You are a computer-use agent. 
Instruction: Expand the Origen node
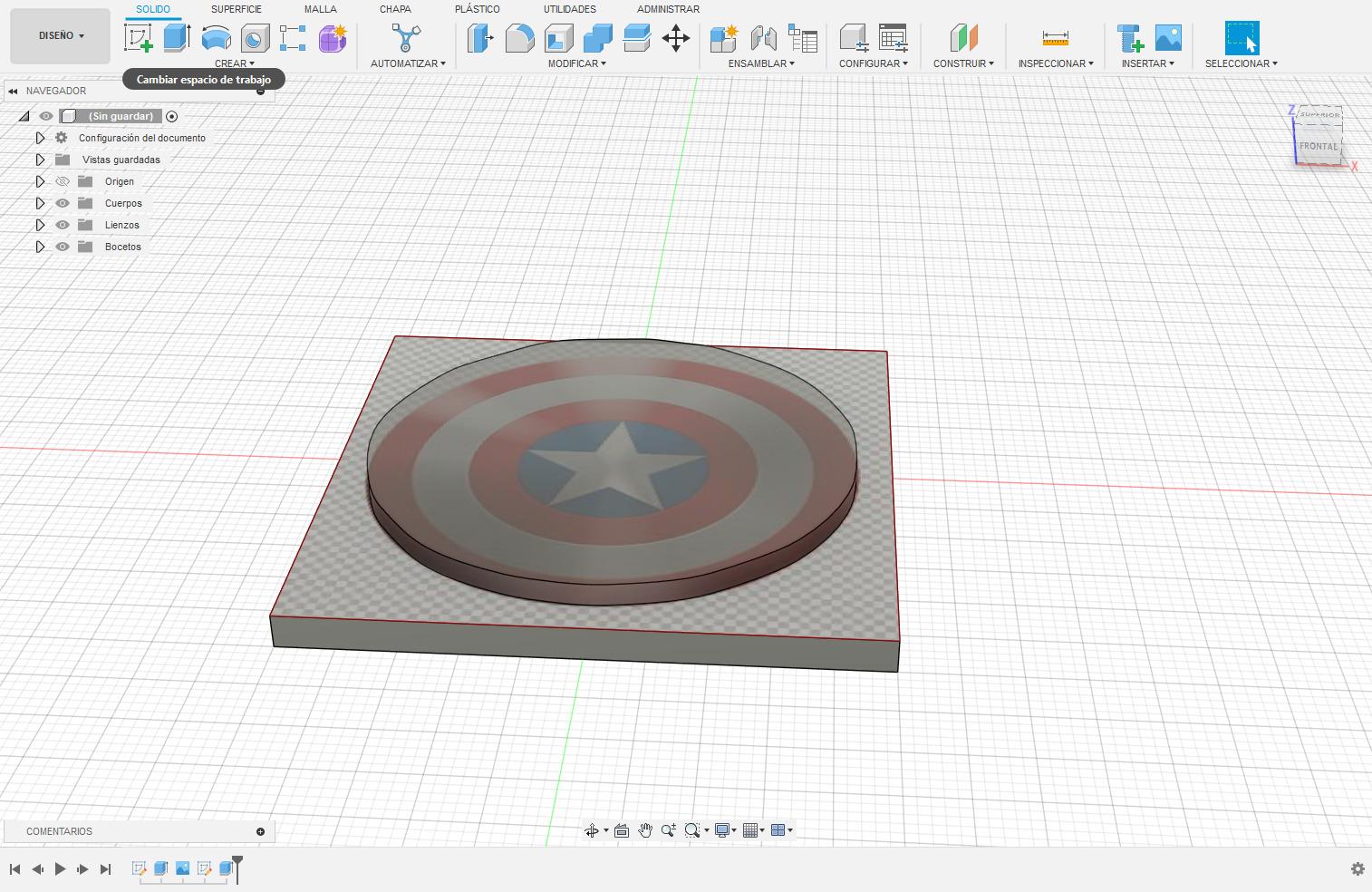tap(40, 181)
